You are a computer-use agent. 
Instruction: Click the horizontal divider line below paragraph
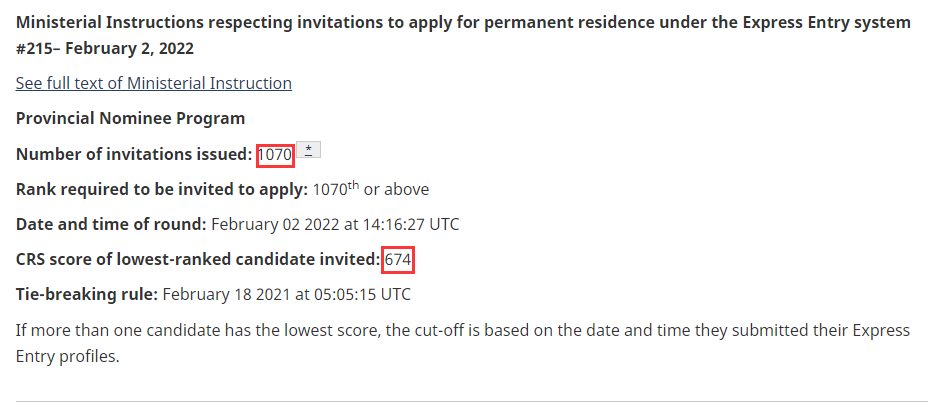[x=467, y=401]
